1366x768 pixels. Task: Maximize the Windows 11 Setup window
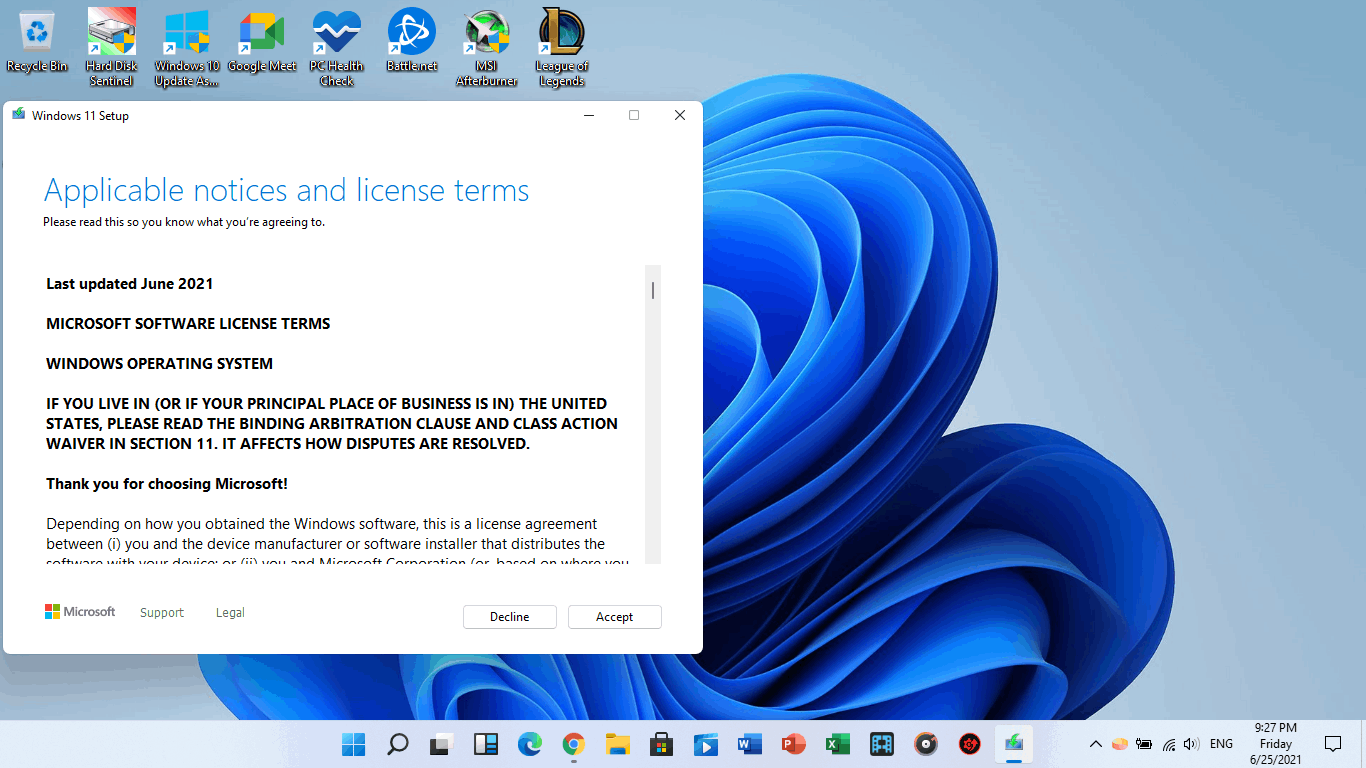pyautogui.click(x=634, y=115)
